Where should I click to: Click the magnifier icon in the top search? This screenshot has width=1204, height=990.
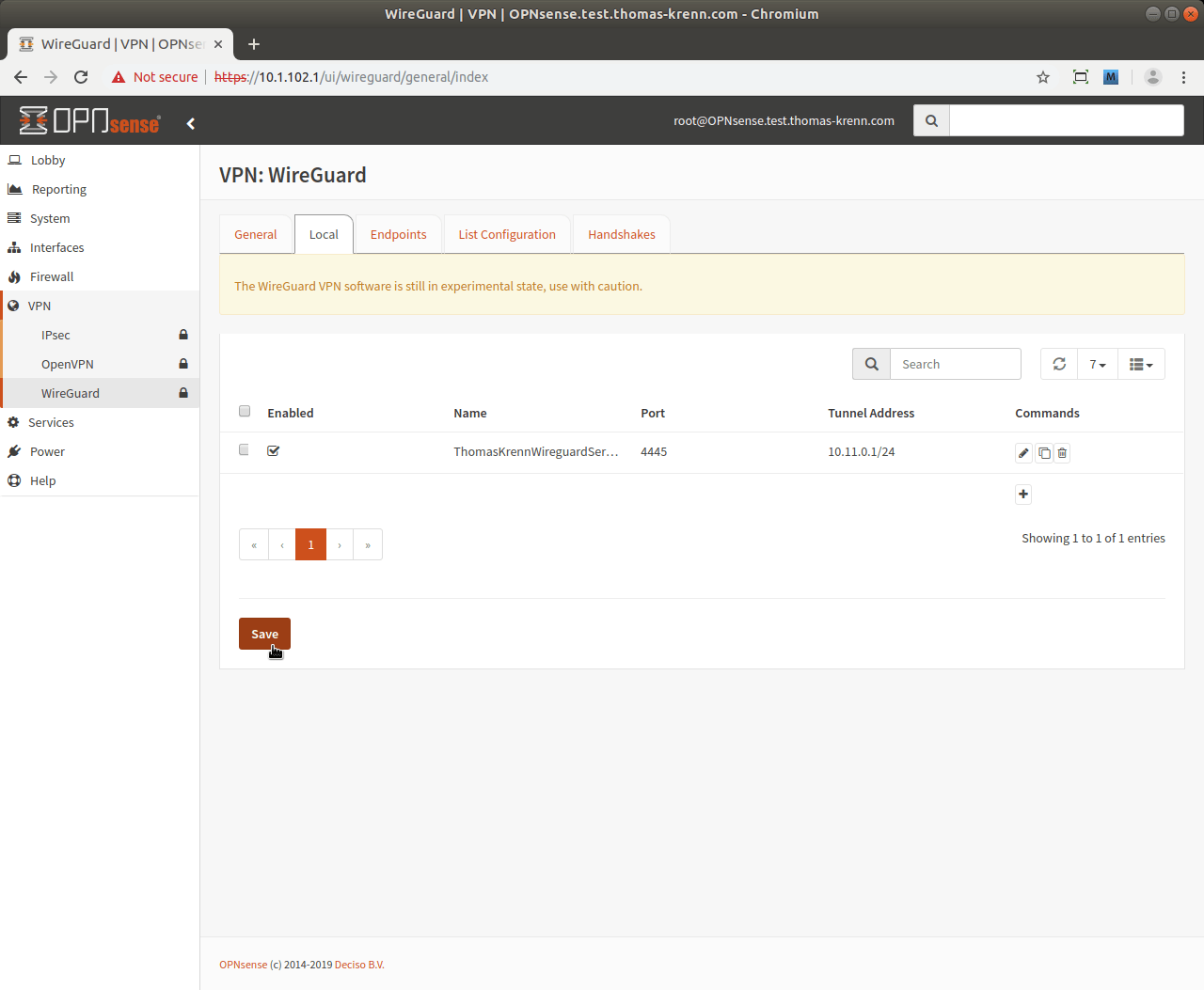[931, 120]
